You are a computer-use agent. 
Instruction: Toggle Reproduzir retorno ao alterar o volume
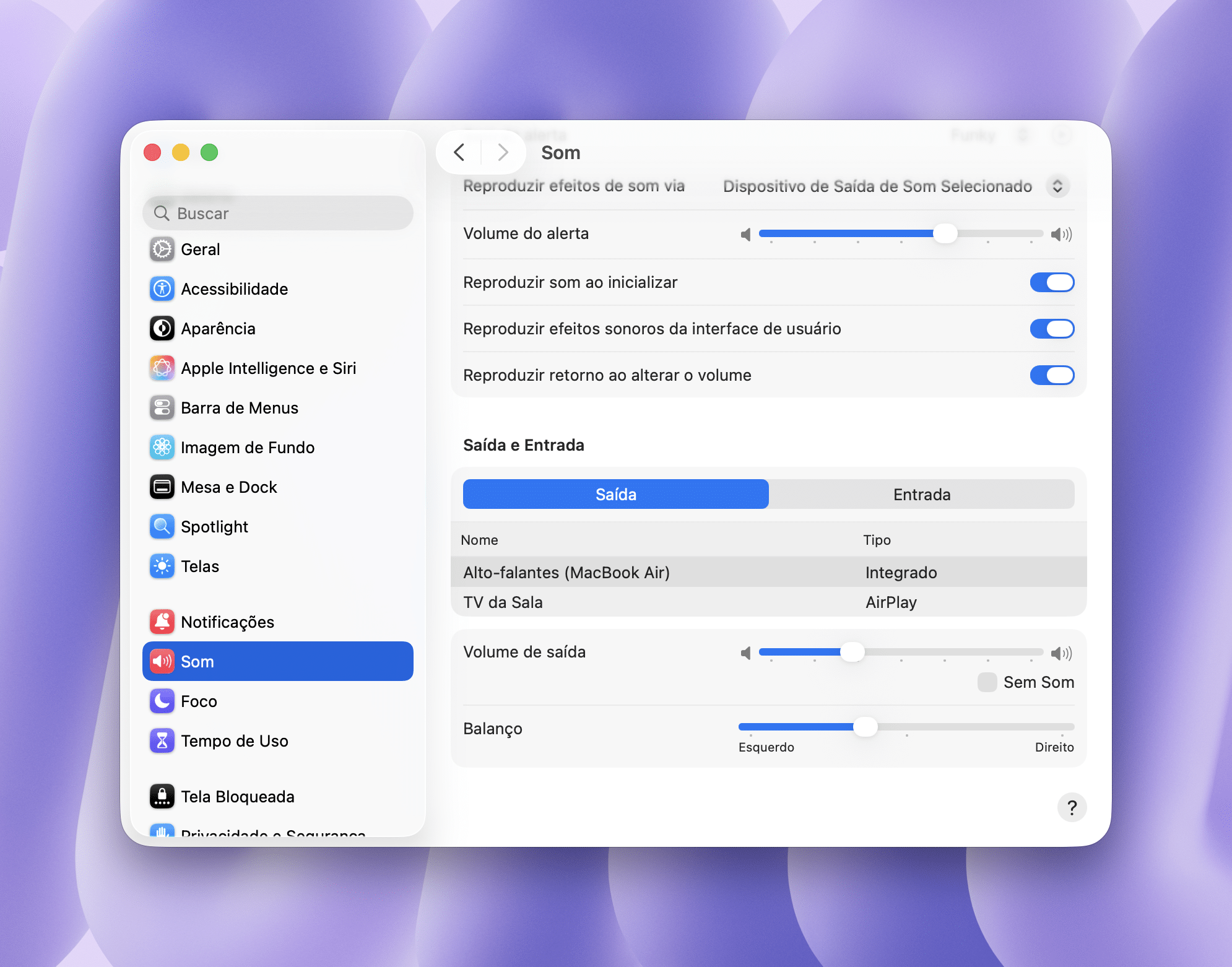pyautogui.click(x=1052, y=375)
